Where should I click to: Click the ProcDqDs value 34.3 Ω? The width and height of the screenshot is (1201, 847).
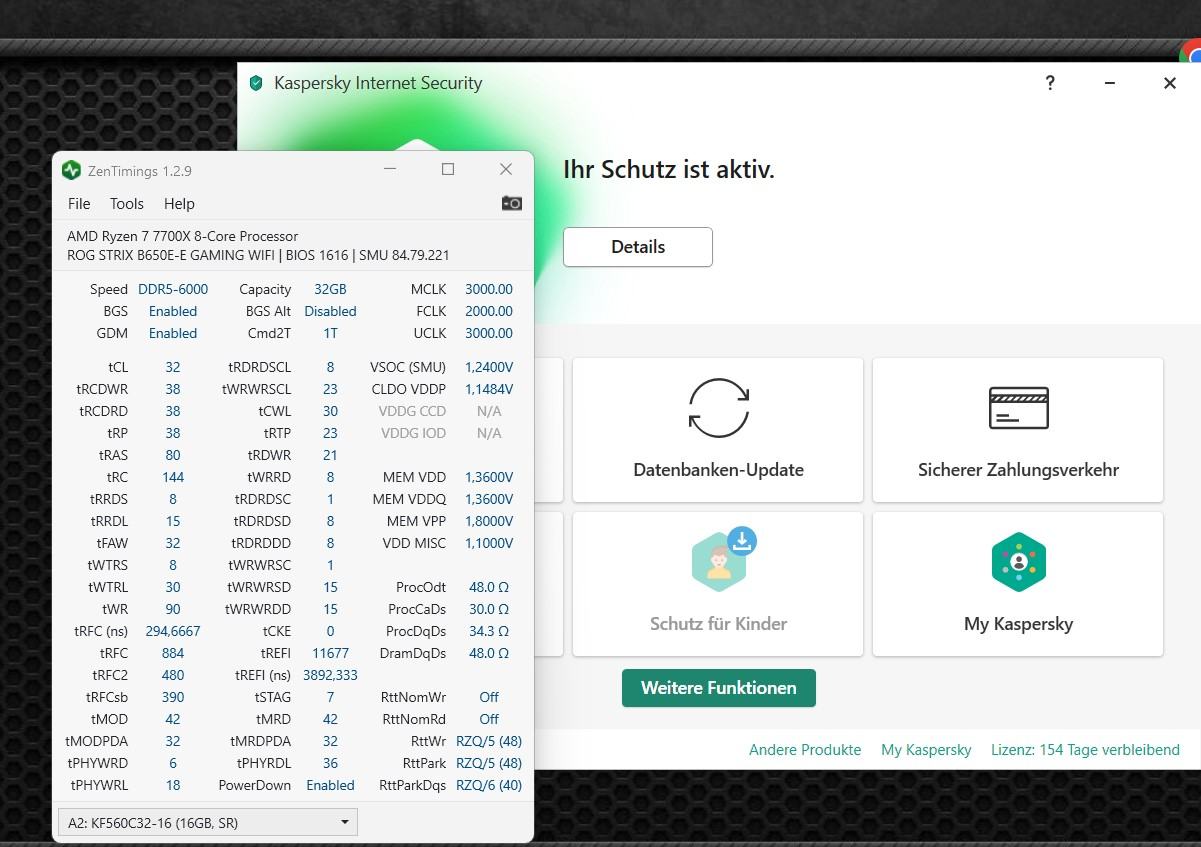(x=489, y=631)
